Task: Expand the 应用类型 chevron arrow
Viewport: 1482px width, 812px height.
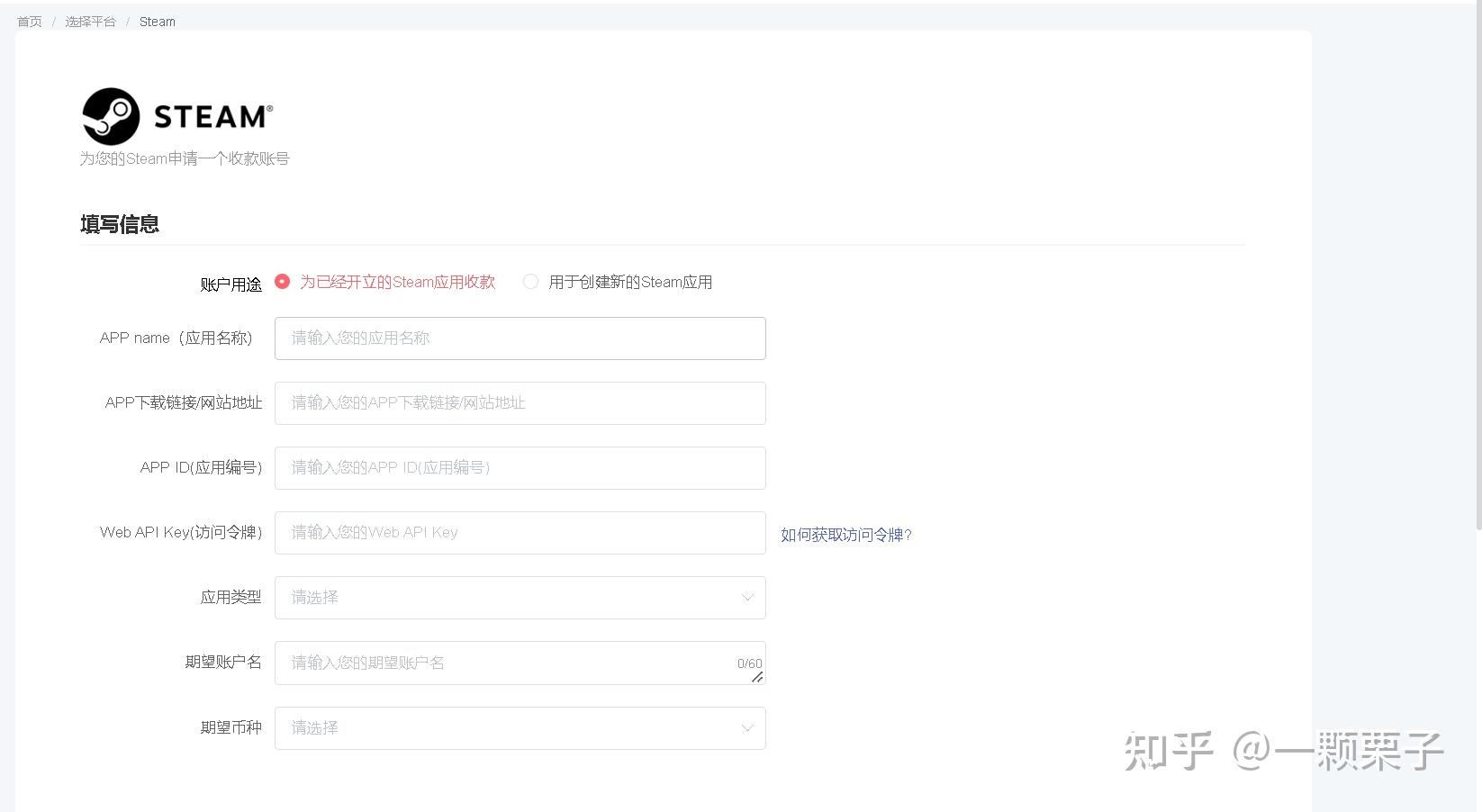Action: point(746,597)
